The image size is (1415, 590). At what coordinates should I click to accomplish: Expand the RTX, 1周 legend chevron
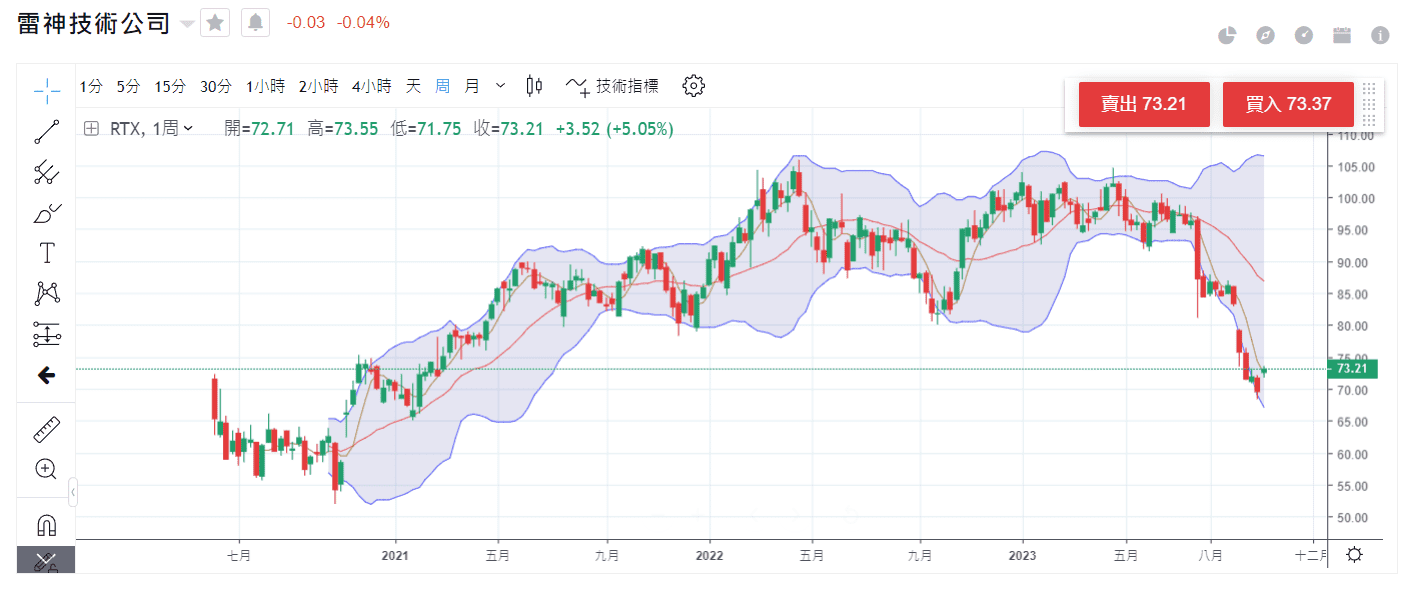point(188,128)
